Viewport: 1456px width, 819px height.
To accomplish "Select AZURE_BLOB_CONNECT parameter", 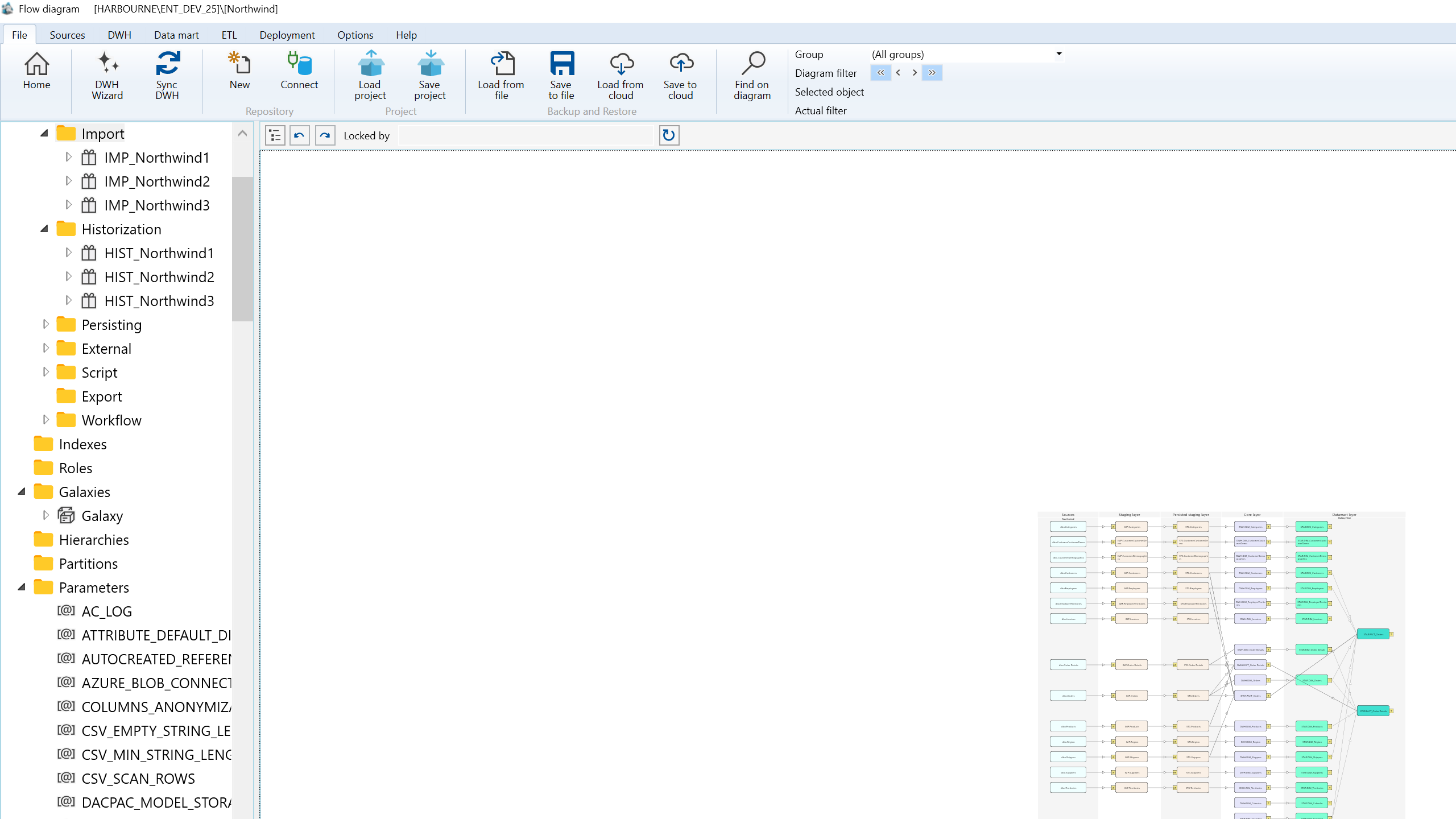I will (144, 683).
